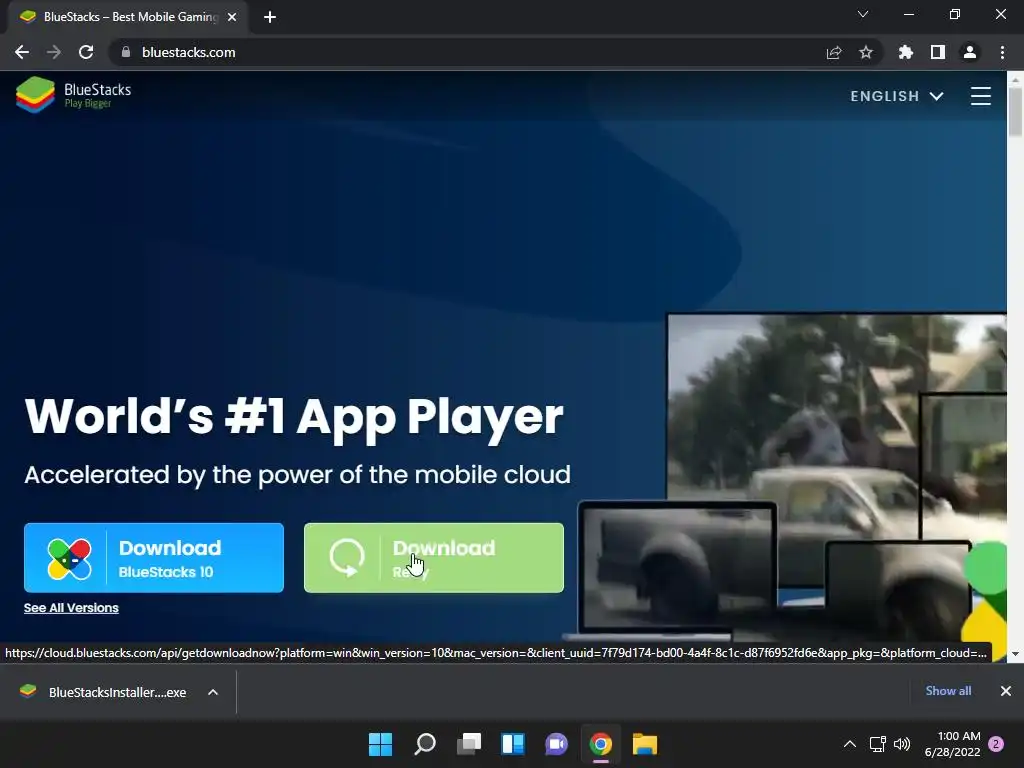Share this page icon in address bar
The width and height of the screenshot is (1024, 768).
click(x=834, y=52)
